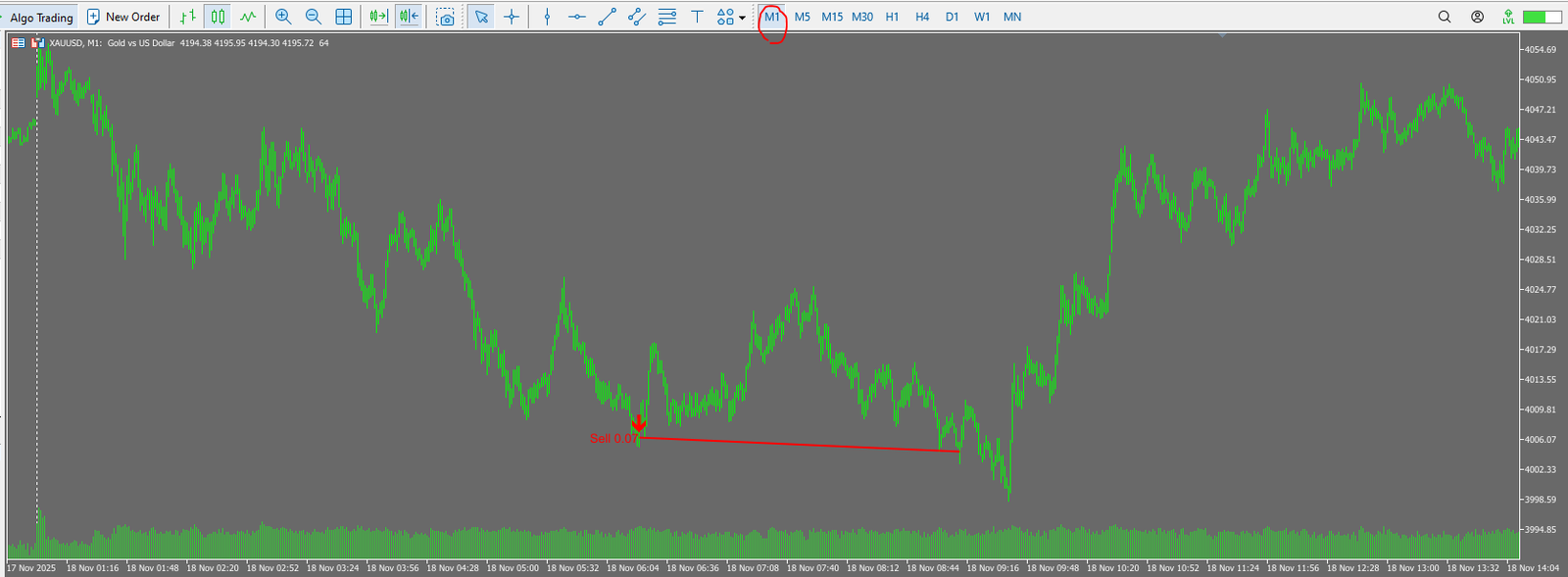Viewport: 1568px width, 577px height.
Task: Click price scale value 4013.55
Action: click(1540, 379)
